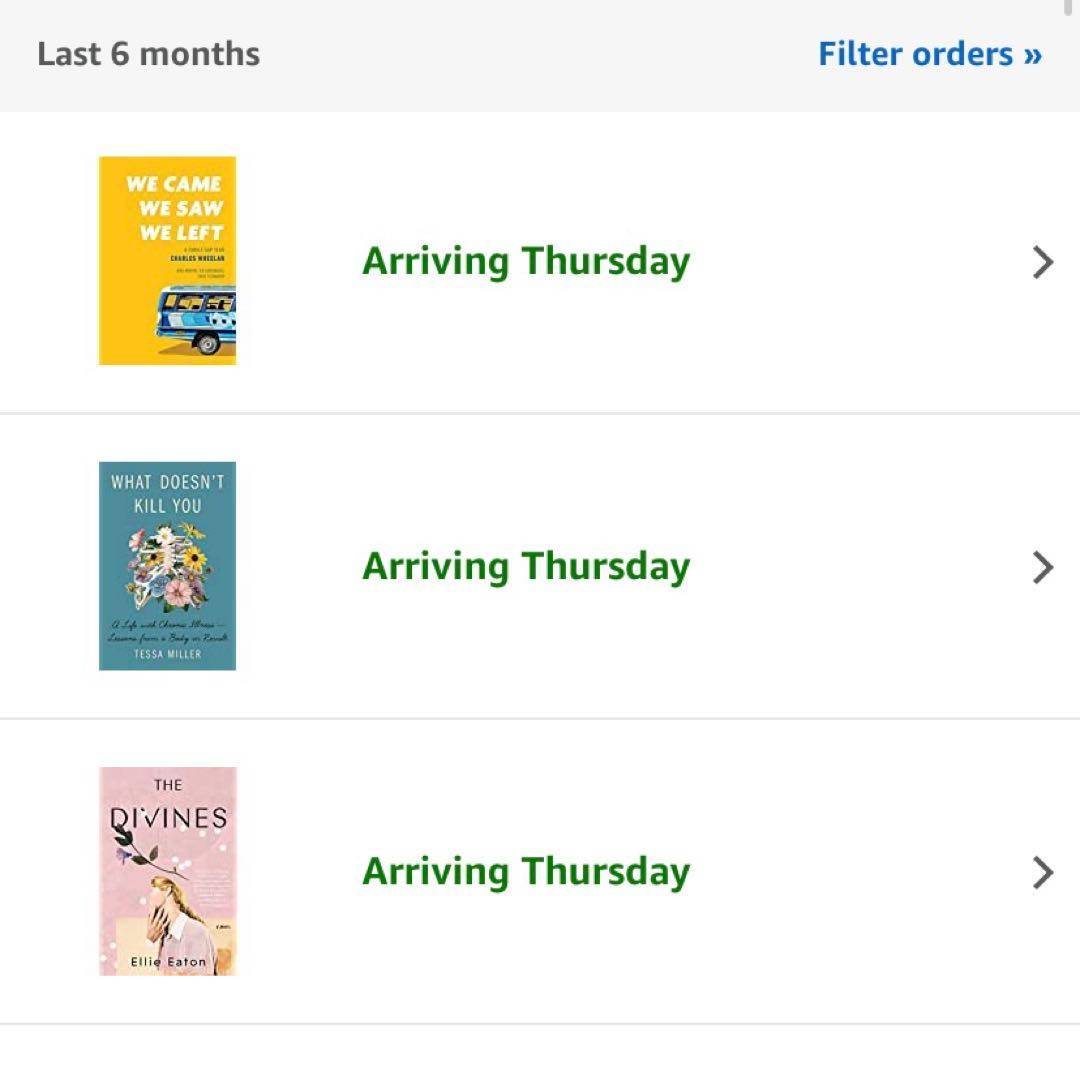Open chevron arrow for What Doesn't Kill You

pyautogui.click(x=1042, y=567)
